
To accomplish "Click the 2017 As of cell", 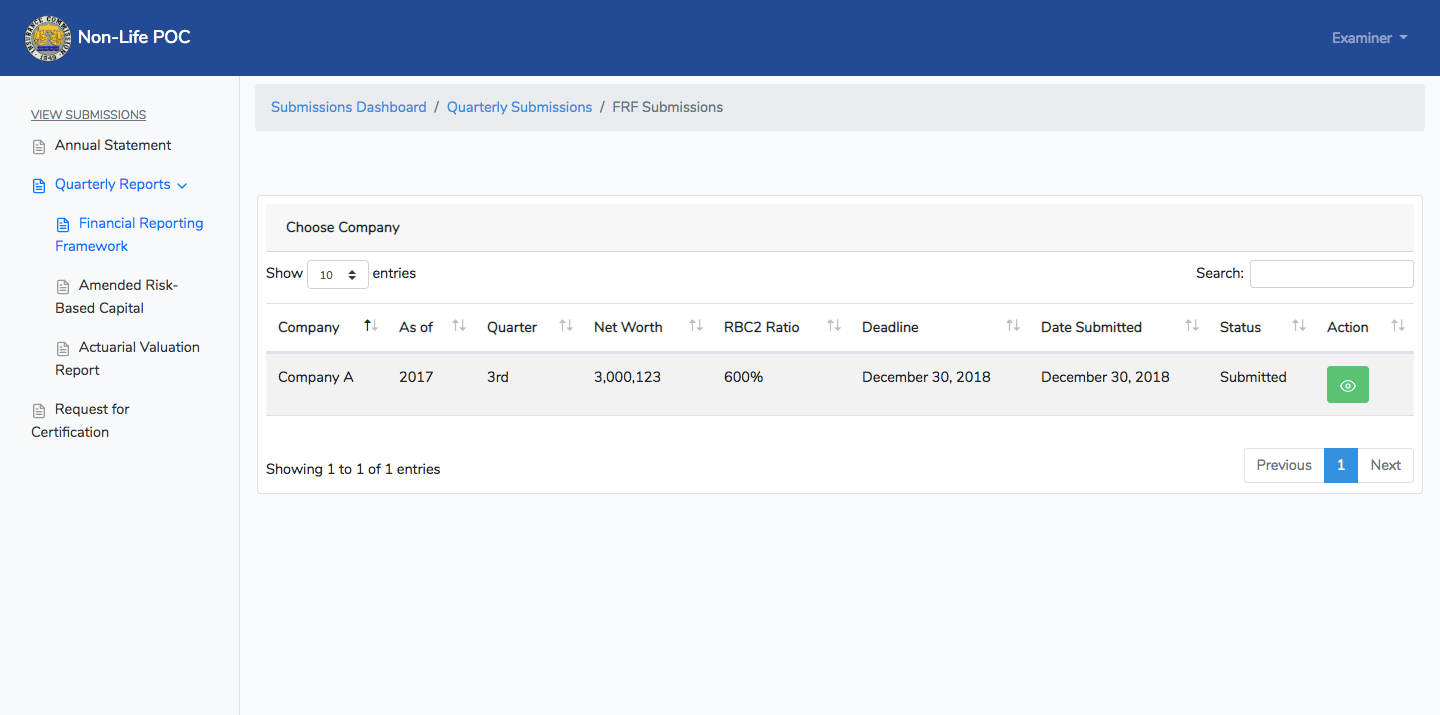I will click(416, 377).
